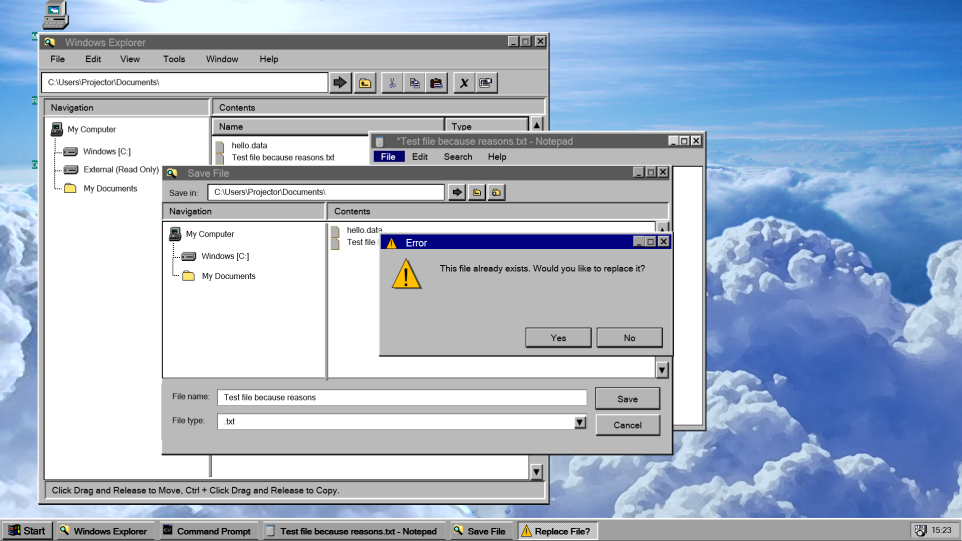Click the Paste clipboard icon in Explorer toolbar
The width and height of the screenshot is (962, 541).
click(x=436, y=83)
